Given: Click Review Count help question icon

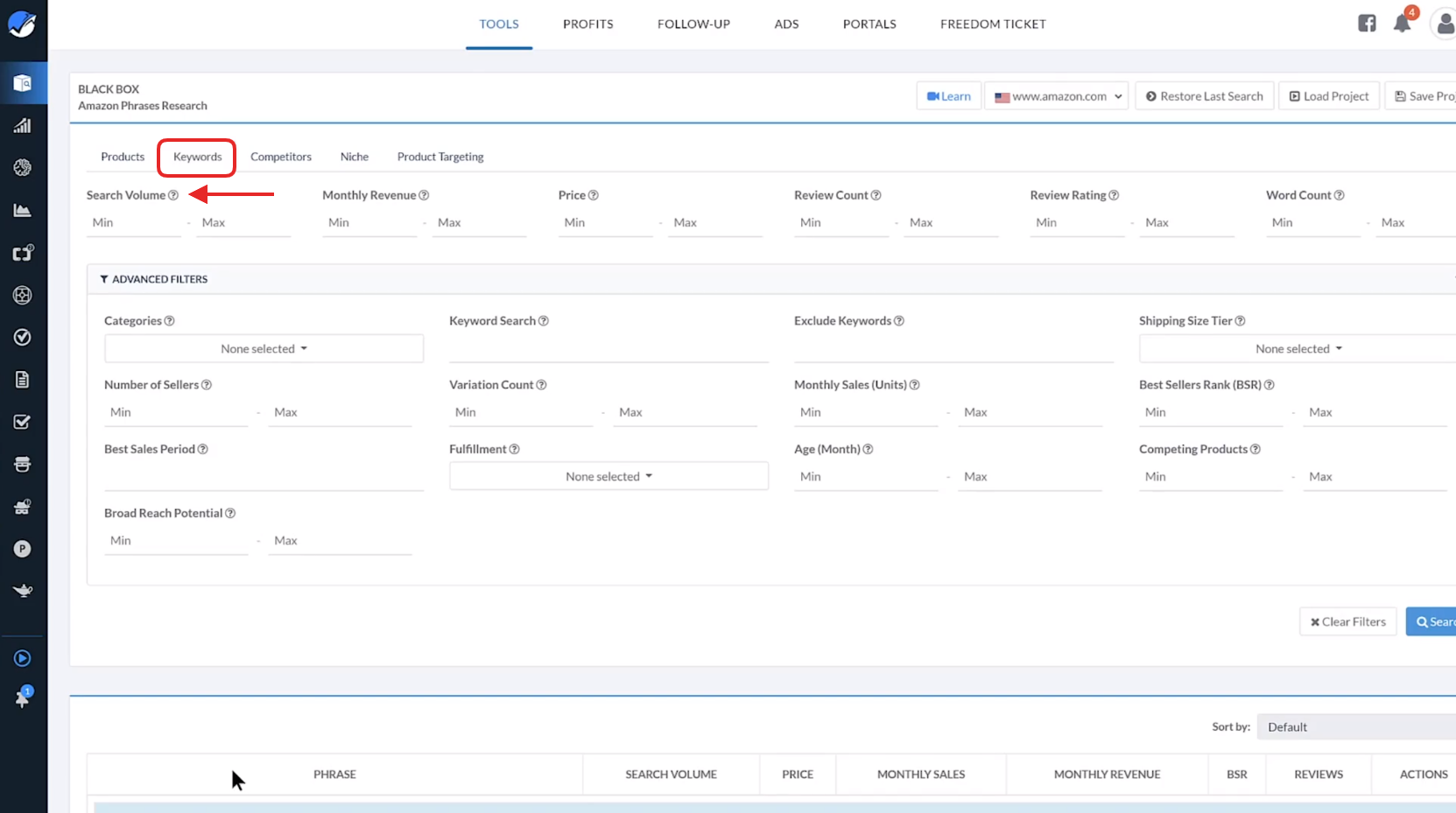Looking at the screenshot, I should [876, 195].
